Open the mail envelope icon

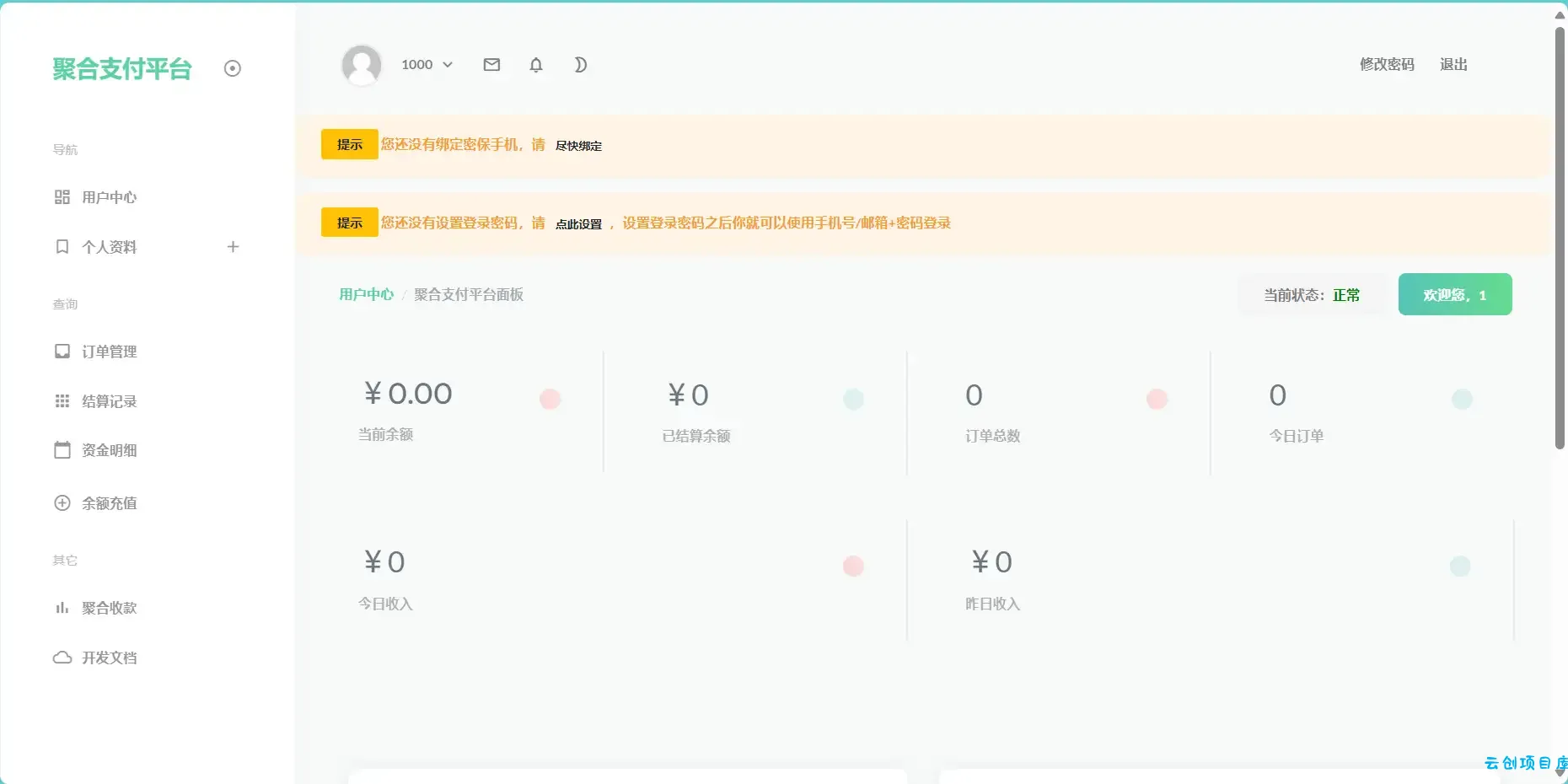(491, 64)
